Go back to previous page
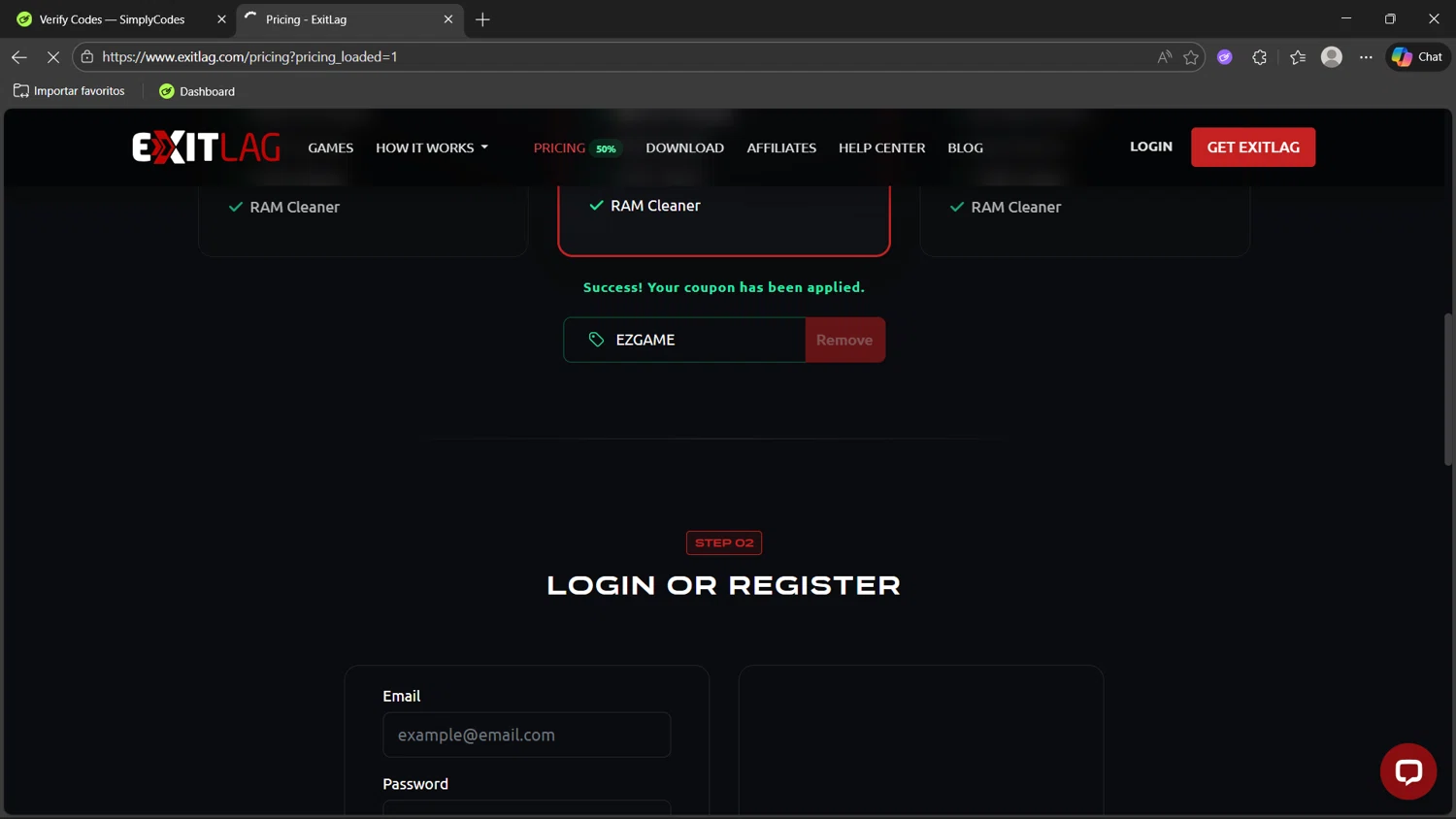1456x819 pixels. click(19, 57)
